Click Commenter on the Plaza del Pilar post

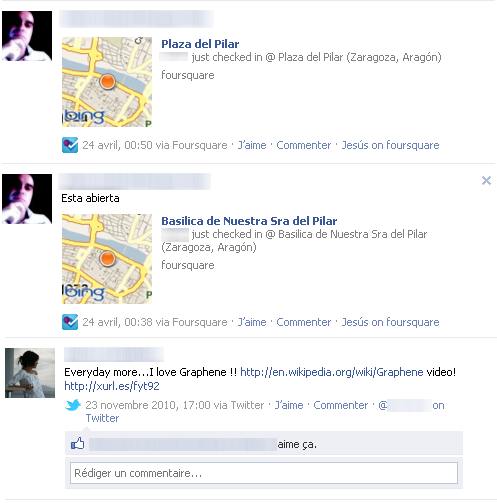(x=304, y=145)
